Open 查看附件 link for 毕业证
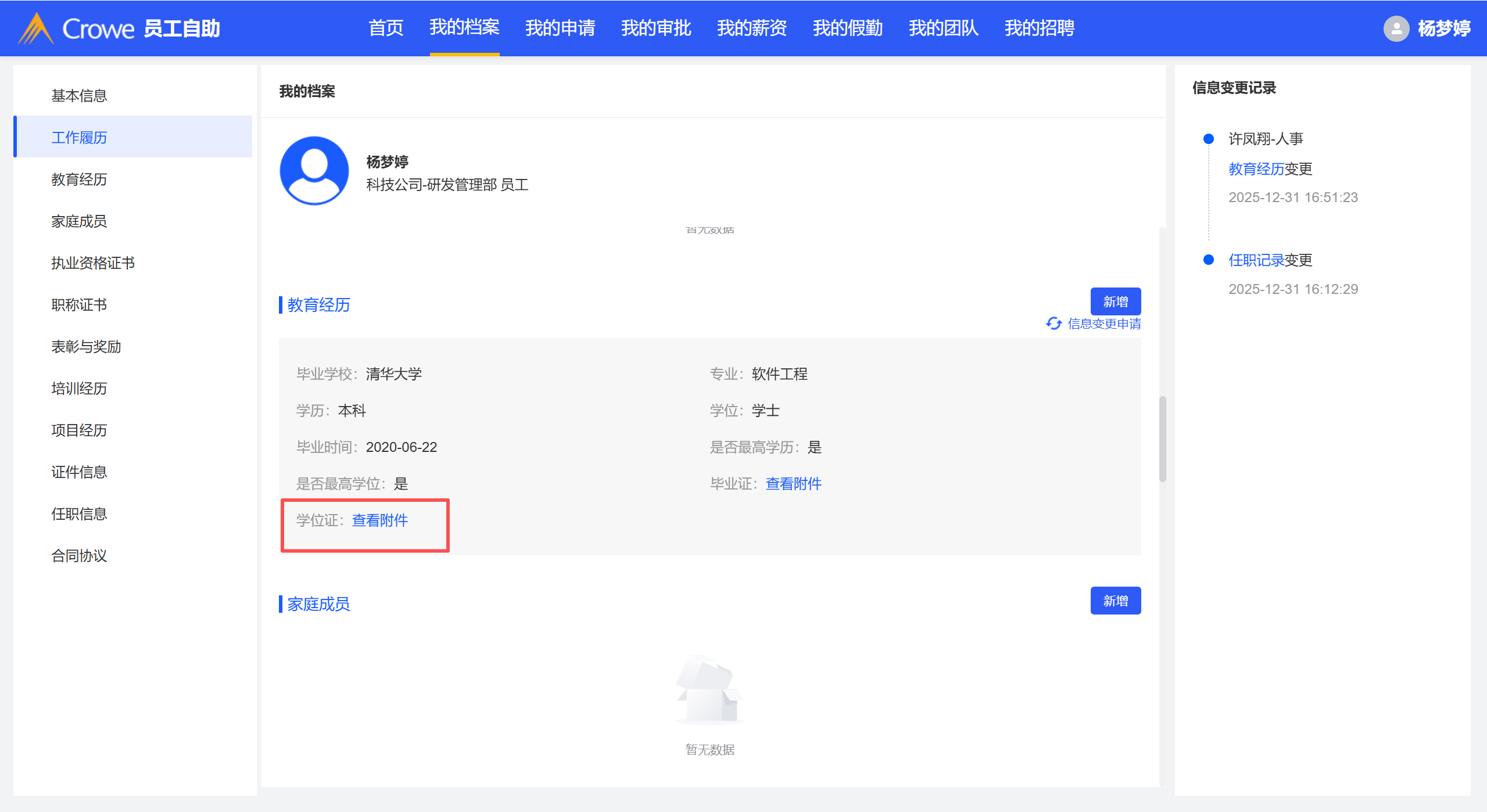 [x=793, y=483]
